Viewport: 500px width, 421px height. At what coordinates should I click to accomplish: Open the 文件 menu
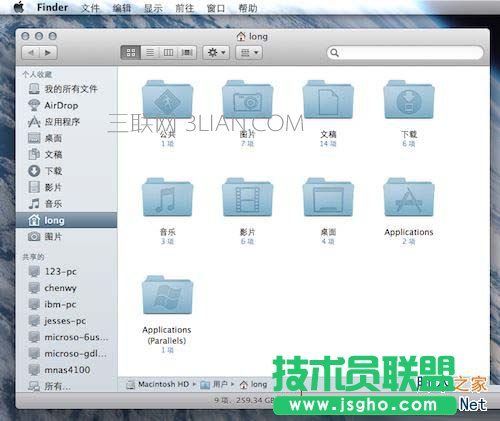[90, 8]
